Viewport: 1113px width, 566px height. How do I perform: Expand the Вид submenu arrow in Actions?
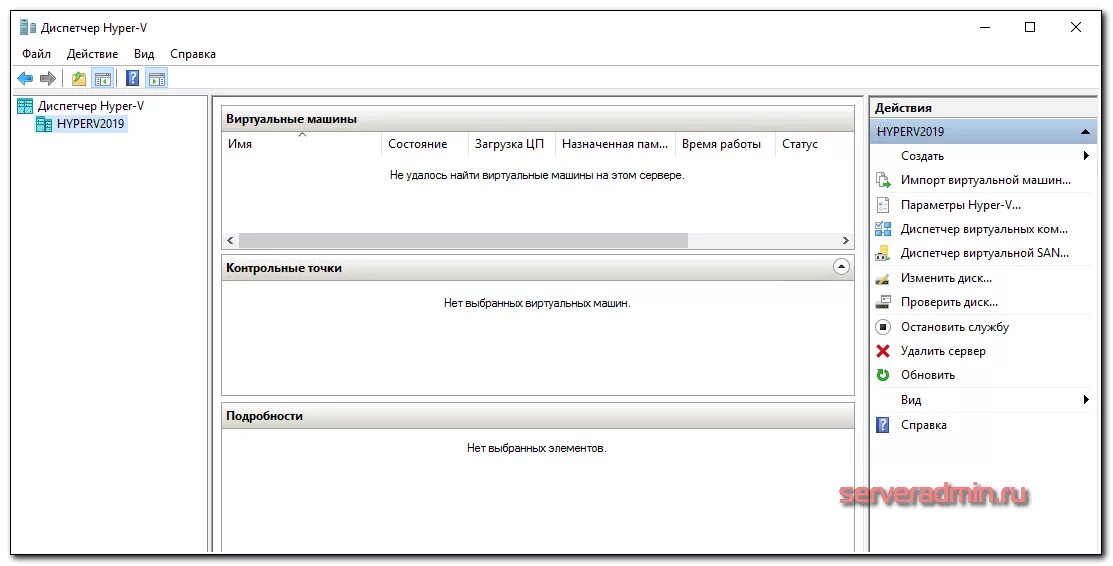point(1086,400)
